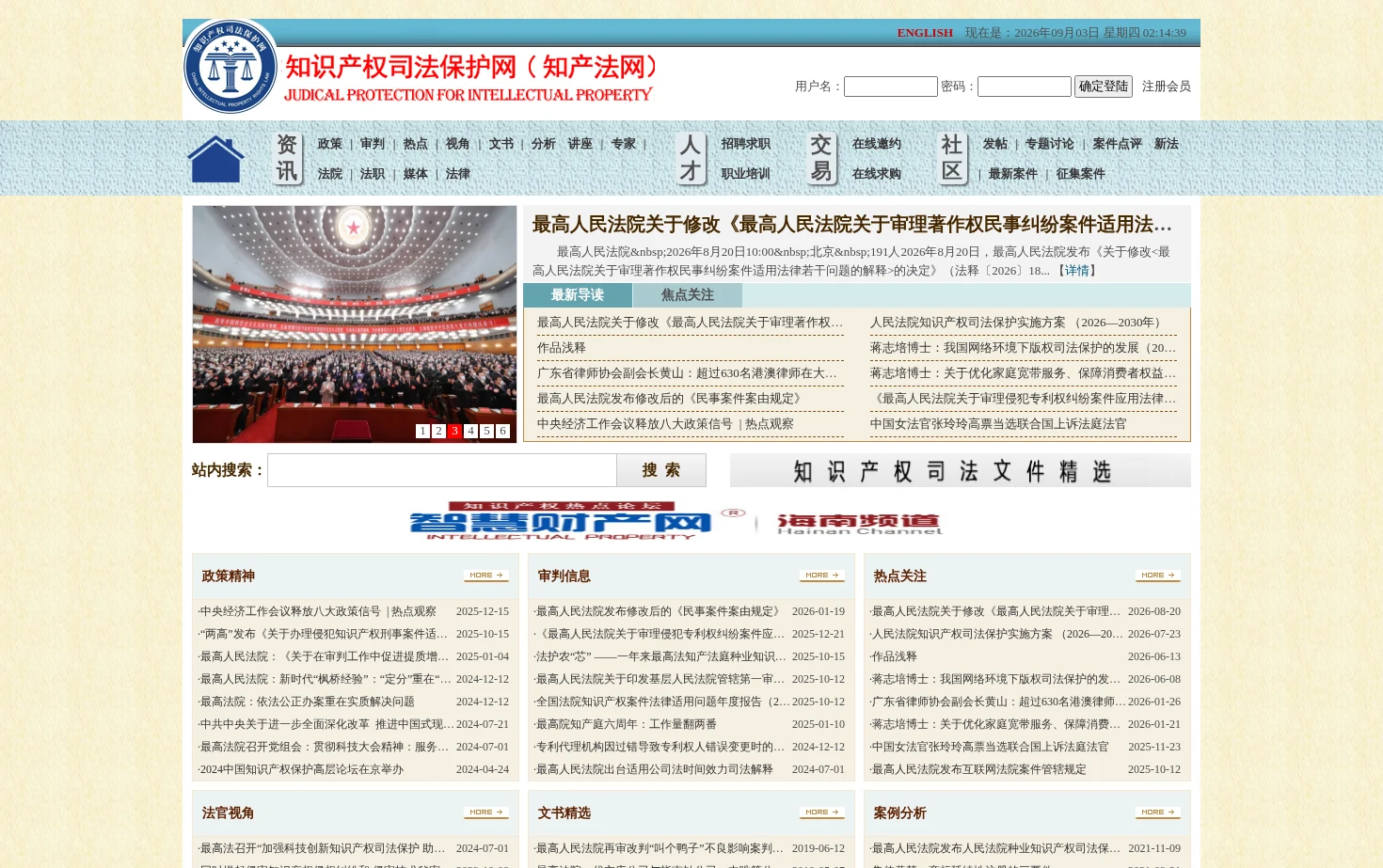The width and height of the screenshot is (1383, 868).
Task: Open 最高人民法院出台适用公司法 article
Action: coord(654,769)
